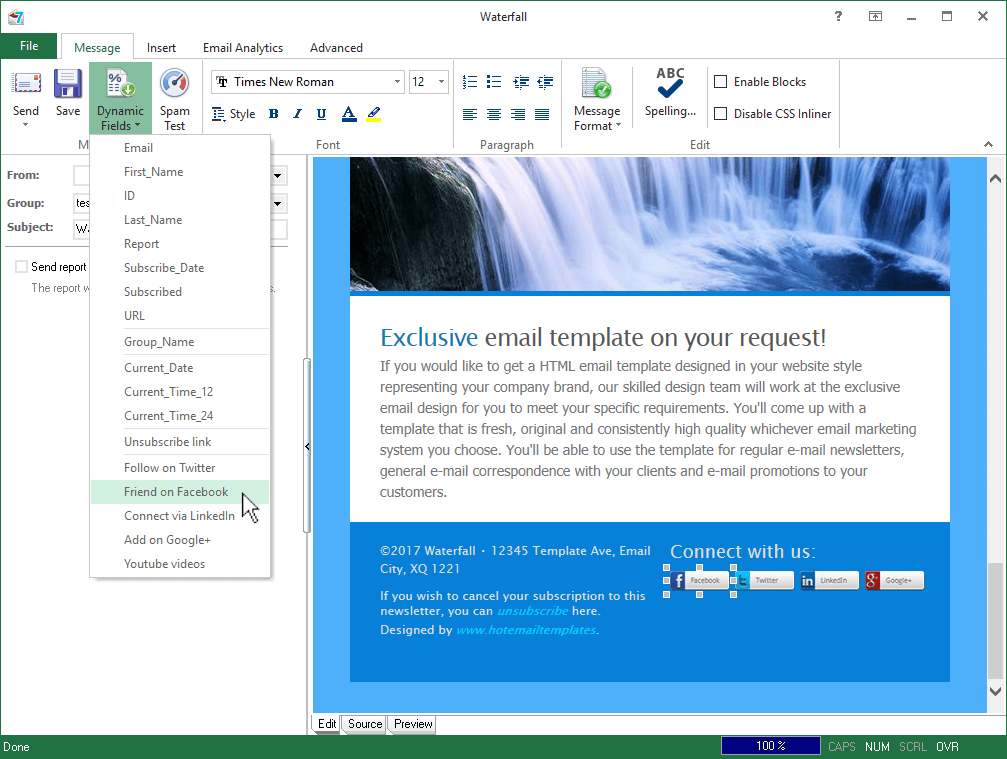
Task: Click the application logo icon in title bar
Action: tap(15, 17)
